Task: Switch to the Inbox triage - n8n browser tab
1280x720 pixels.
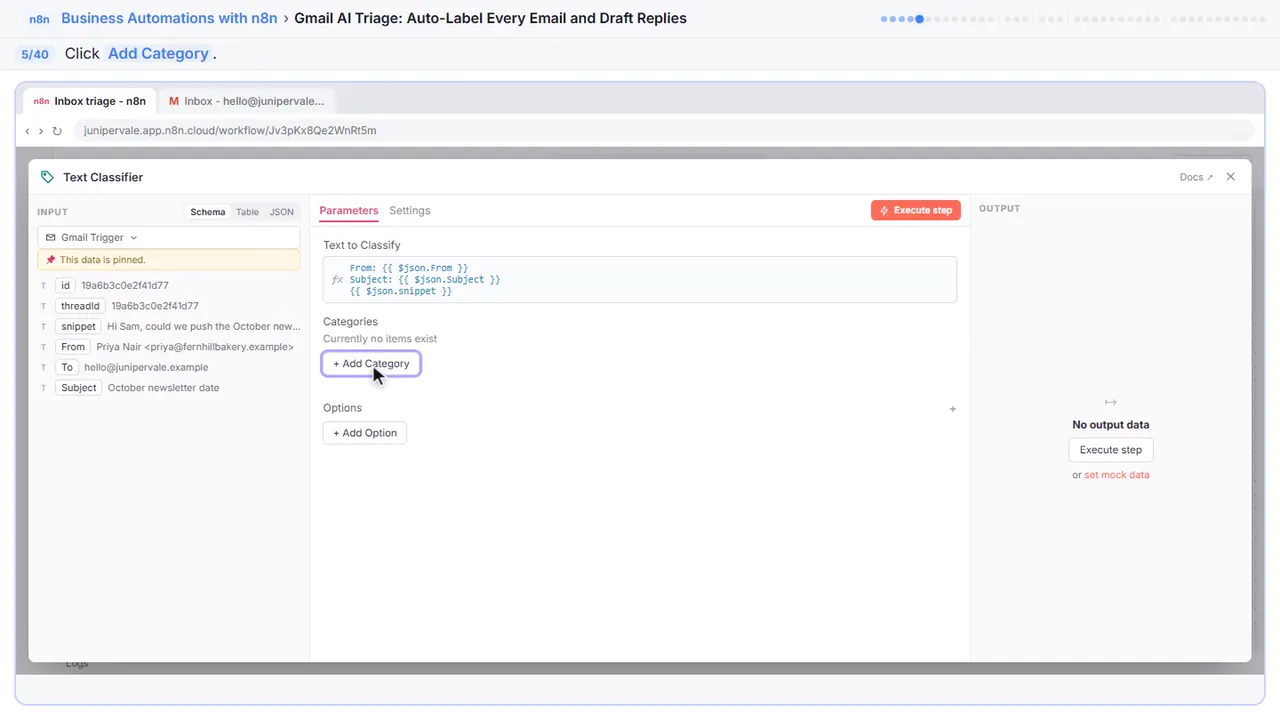Action: [x=90, y=101]
